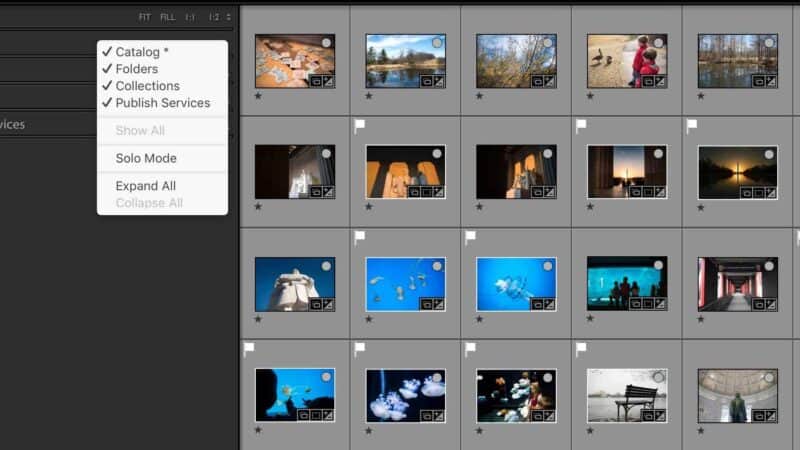Set star rating under dark Lincoln statue photo
This screenshot has height=450, width=800.
coord(258,207)
